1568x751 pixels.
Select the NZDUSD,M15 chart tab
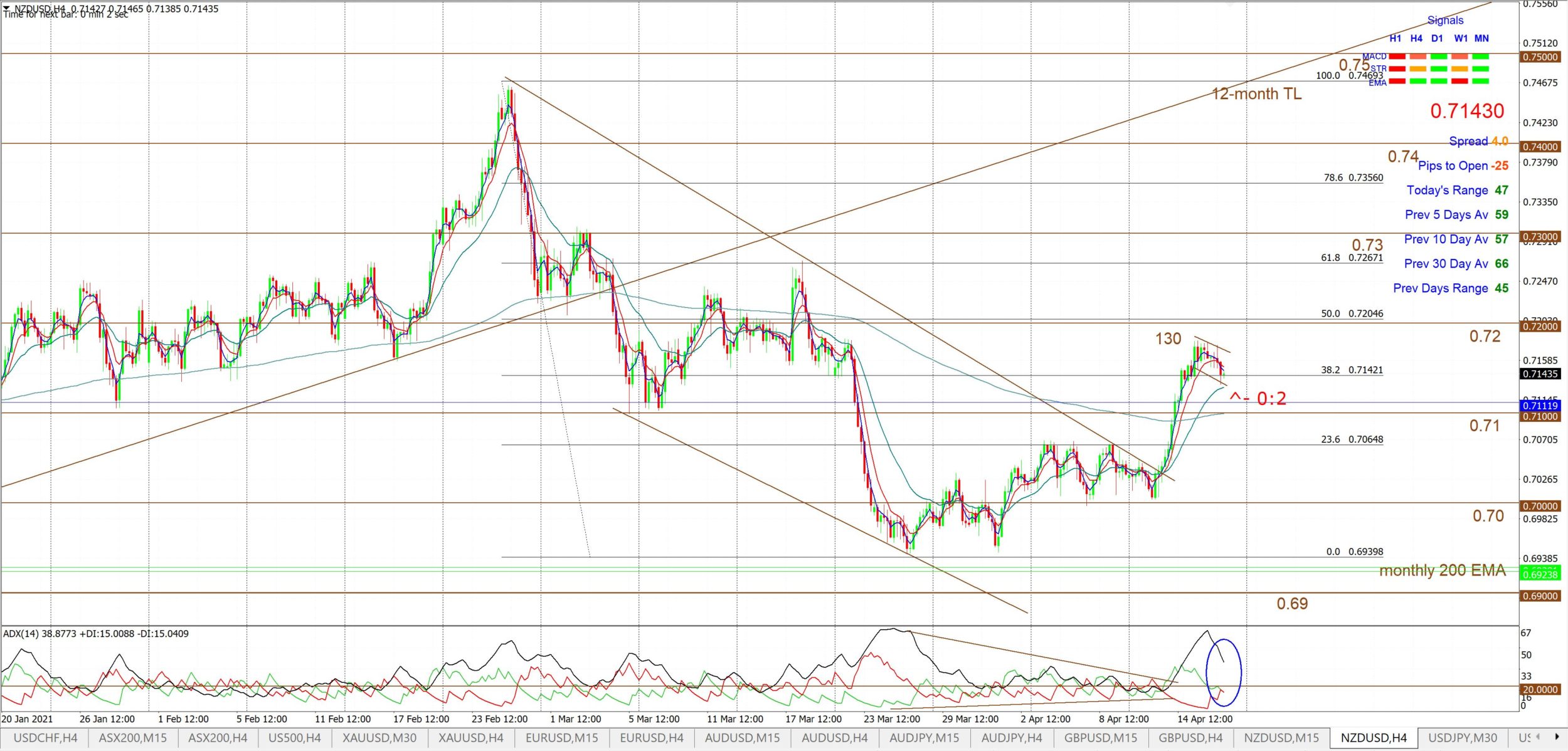point(1281,738)
